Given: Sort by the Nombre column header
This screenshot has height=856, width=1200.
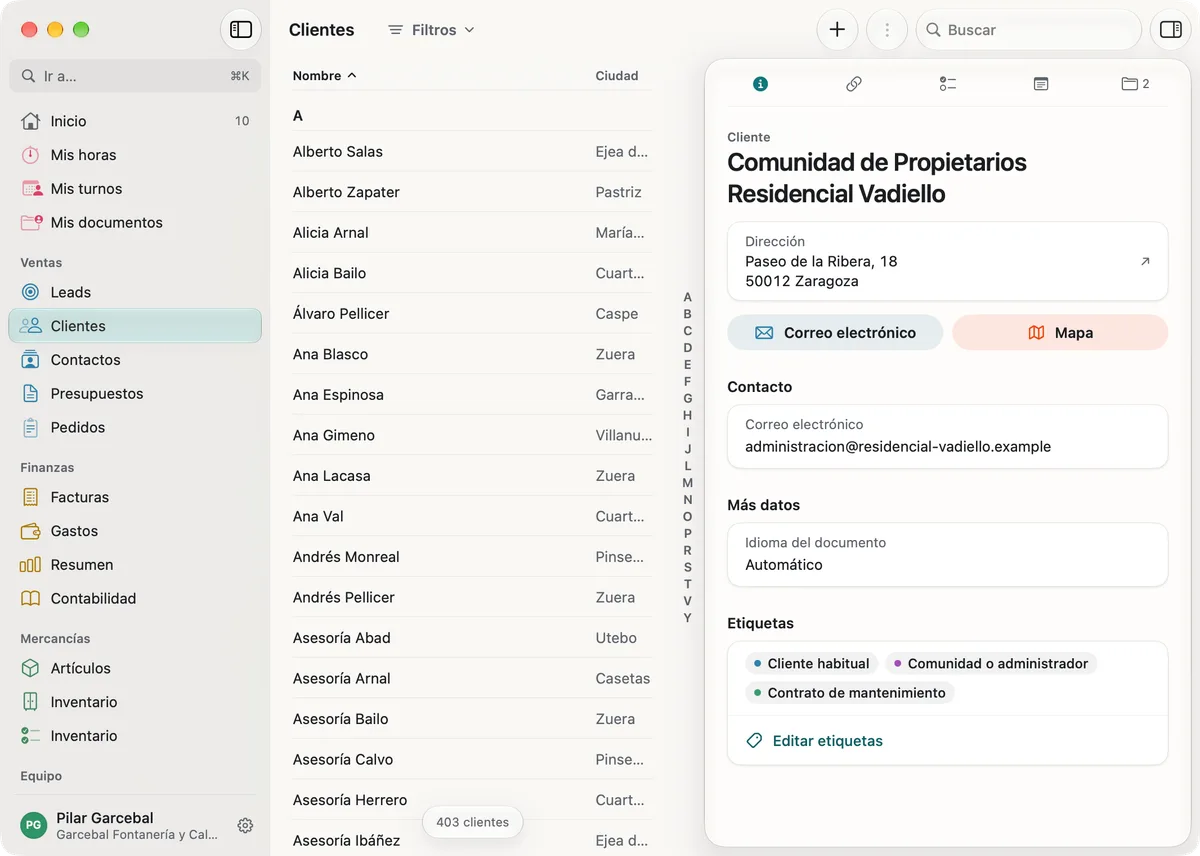Looking at the screenshot, I should [x=324, y=76].
